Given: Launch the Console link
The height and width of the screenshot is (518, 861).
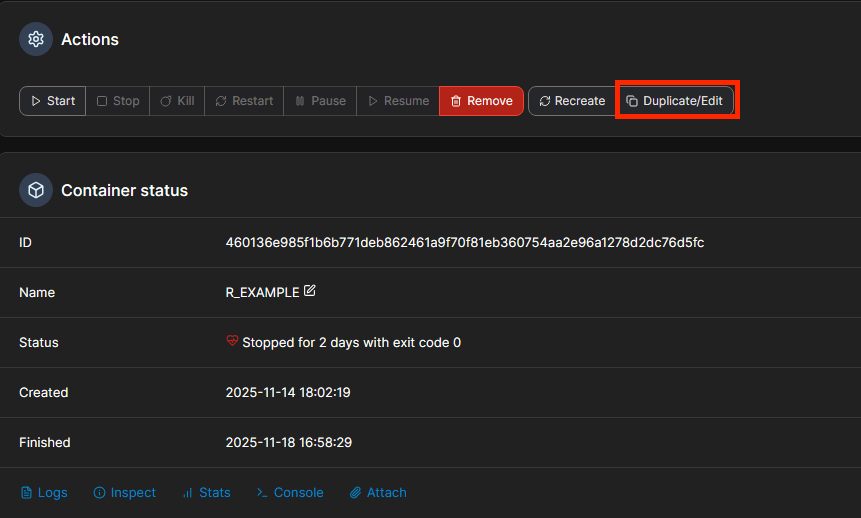Looking at the screenshot, I should pyautogui.click(x=290, y=492).
